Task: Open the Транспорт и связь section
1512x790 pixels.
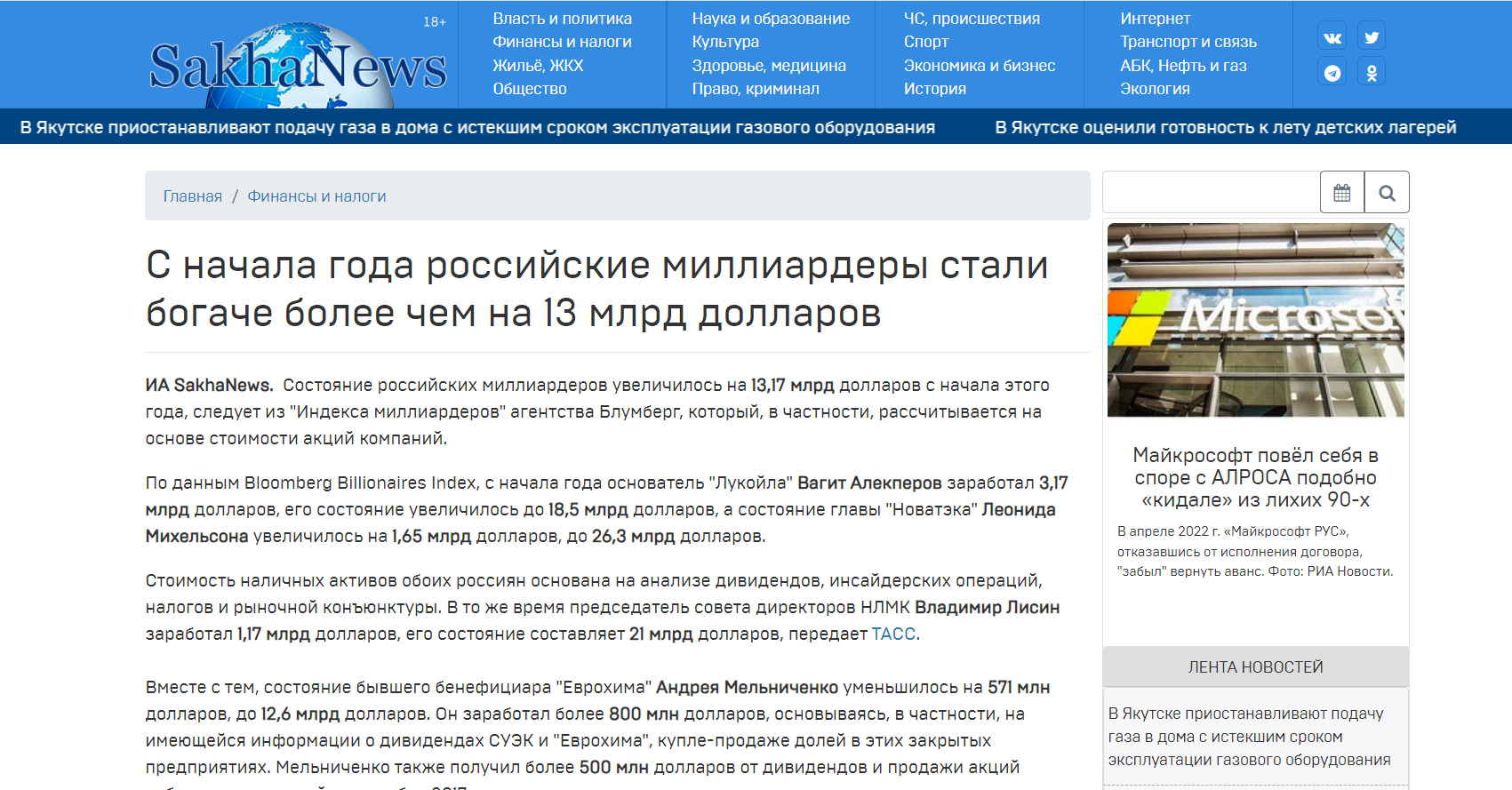Action: click(x=1188, y=42)
